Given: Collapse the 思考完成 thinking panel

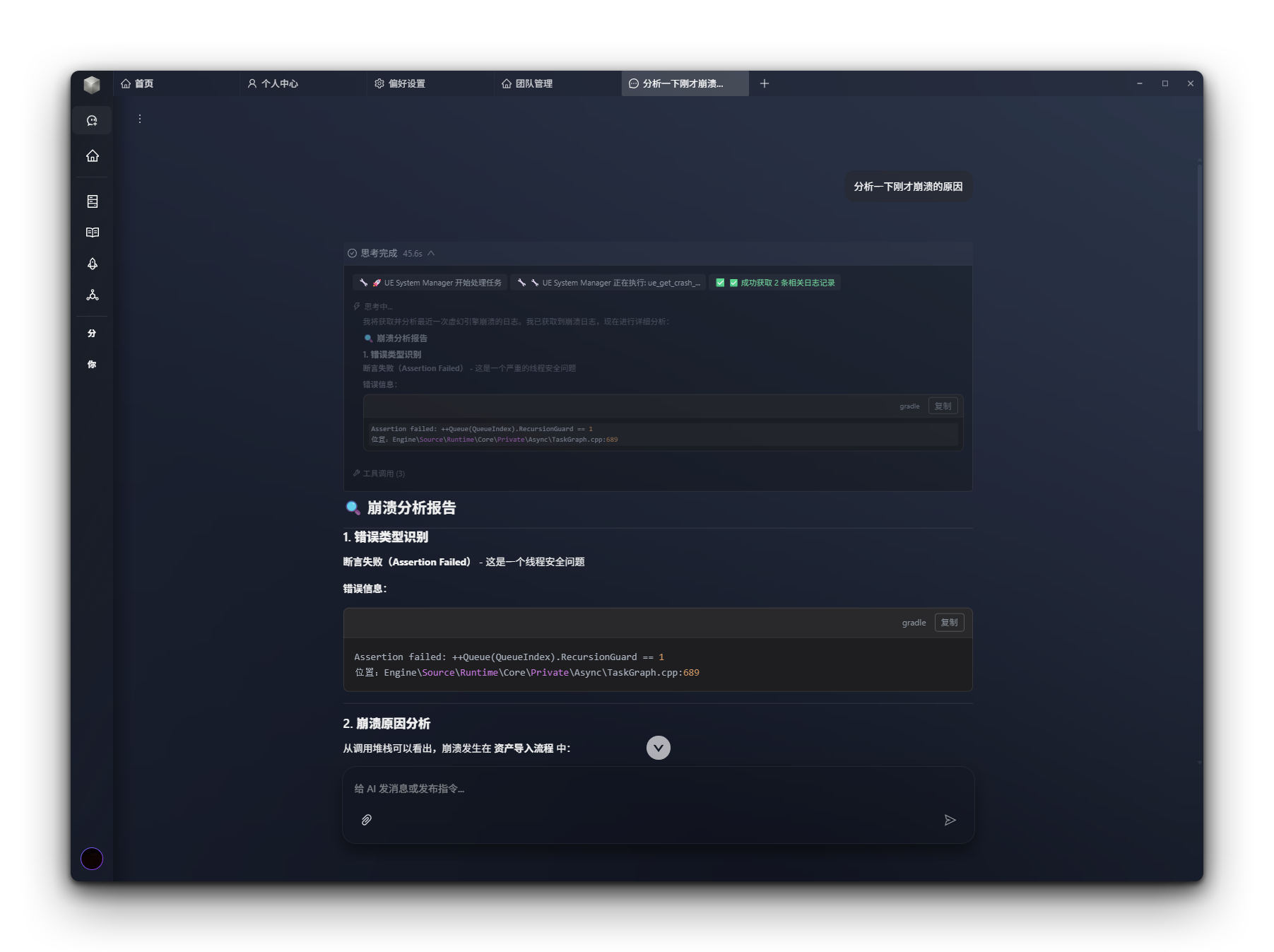Looking at the screenshot, I should 431,253.
